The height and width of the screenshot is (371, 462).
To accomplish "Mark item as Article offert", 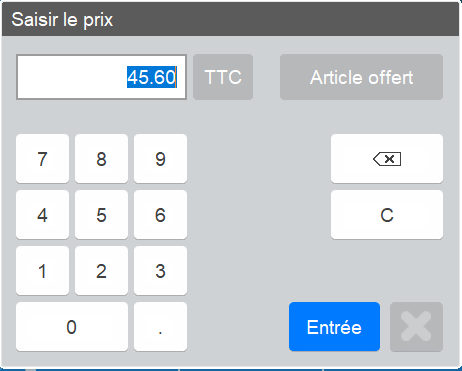I will [x=361, y=77].
